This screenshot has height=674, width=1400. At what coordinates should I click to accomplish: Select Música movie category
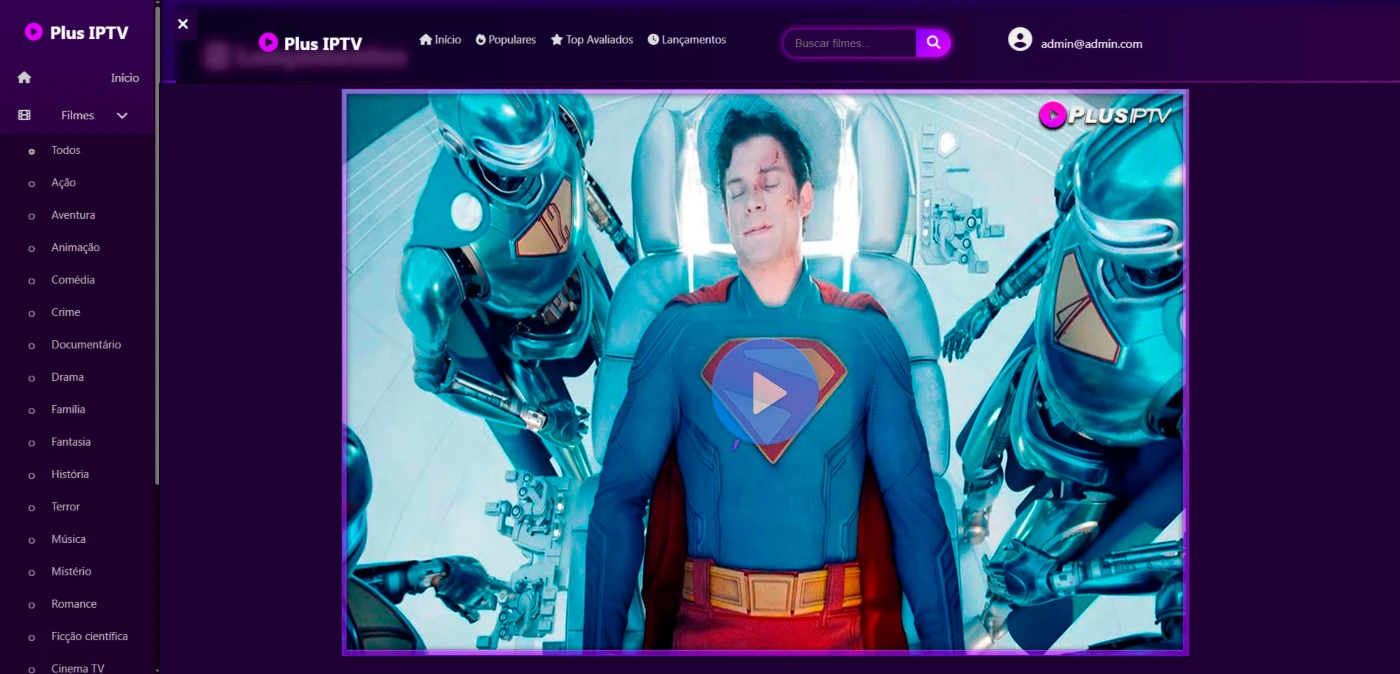[69, 539]
